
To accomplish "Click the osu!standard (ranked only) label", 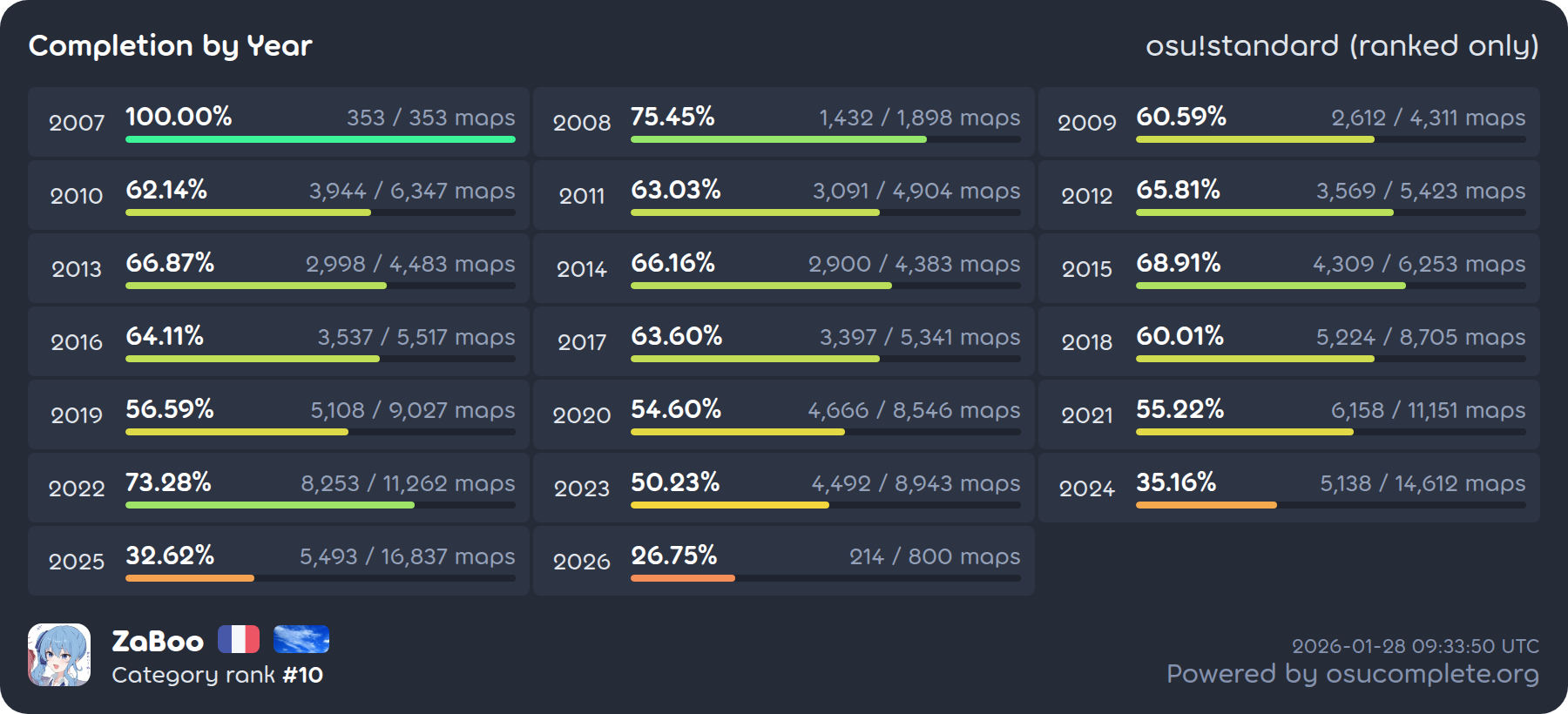I will point(1342,45).
